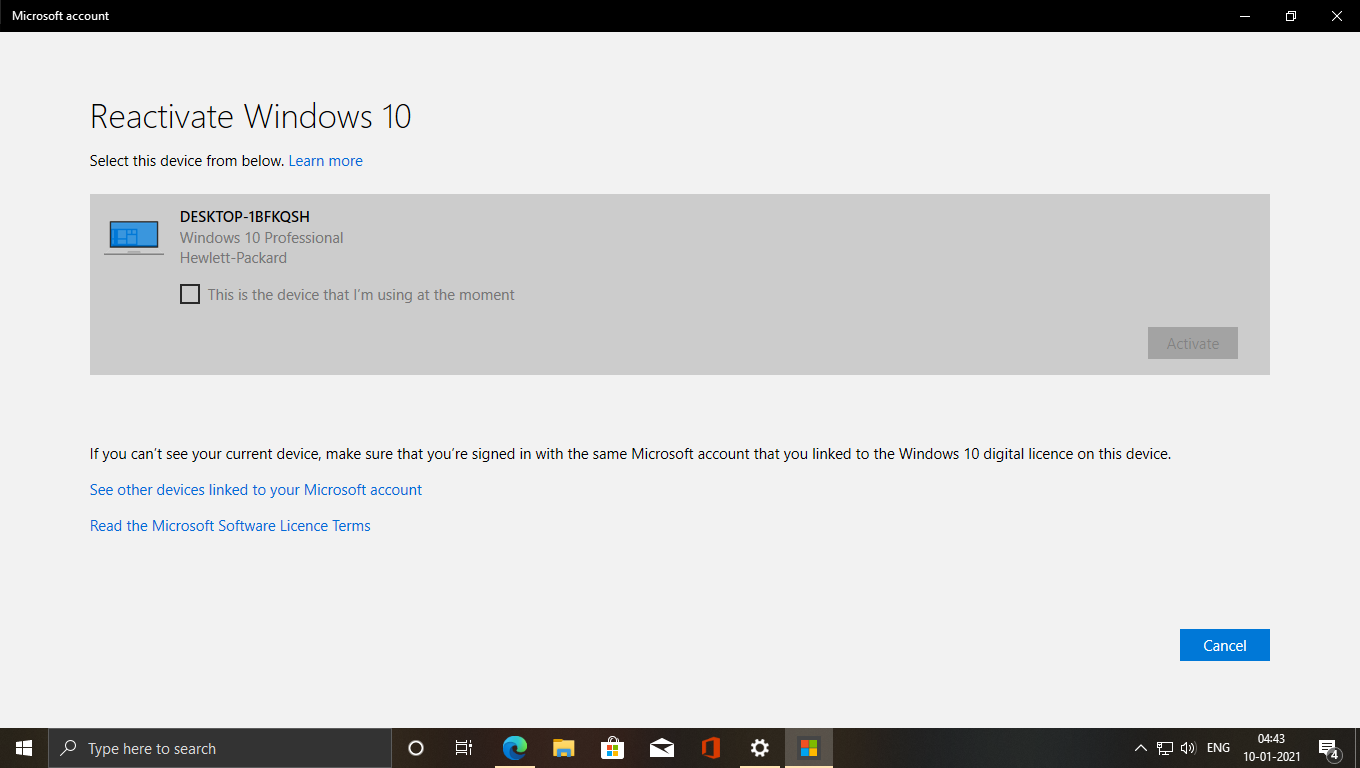This screenshot has width=1360, height=768.
Task: Open Task View from taskbar
Action: pyautogui.click(x=464, y=748)
